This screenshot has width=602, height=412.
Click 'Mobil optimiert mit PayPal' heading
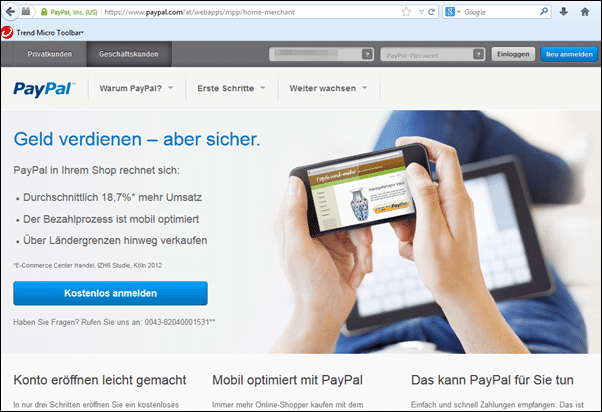pyautogui.click(x=288, y=380)
